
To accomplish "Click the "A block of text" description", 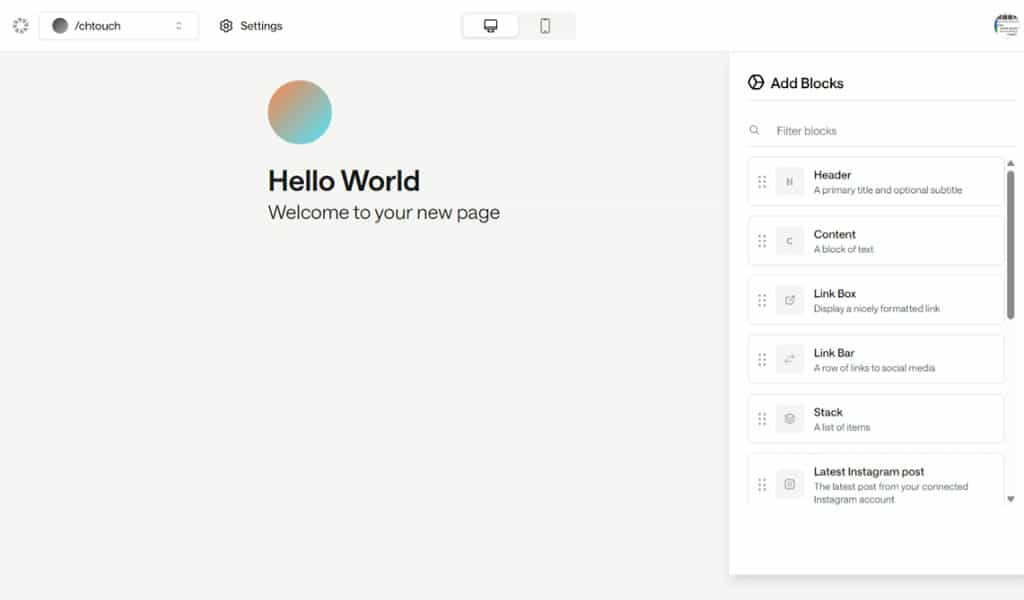I will tap(843, 249).
